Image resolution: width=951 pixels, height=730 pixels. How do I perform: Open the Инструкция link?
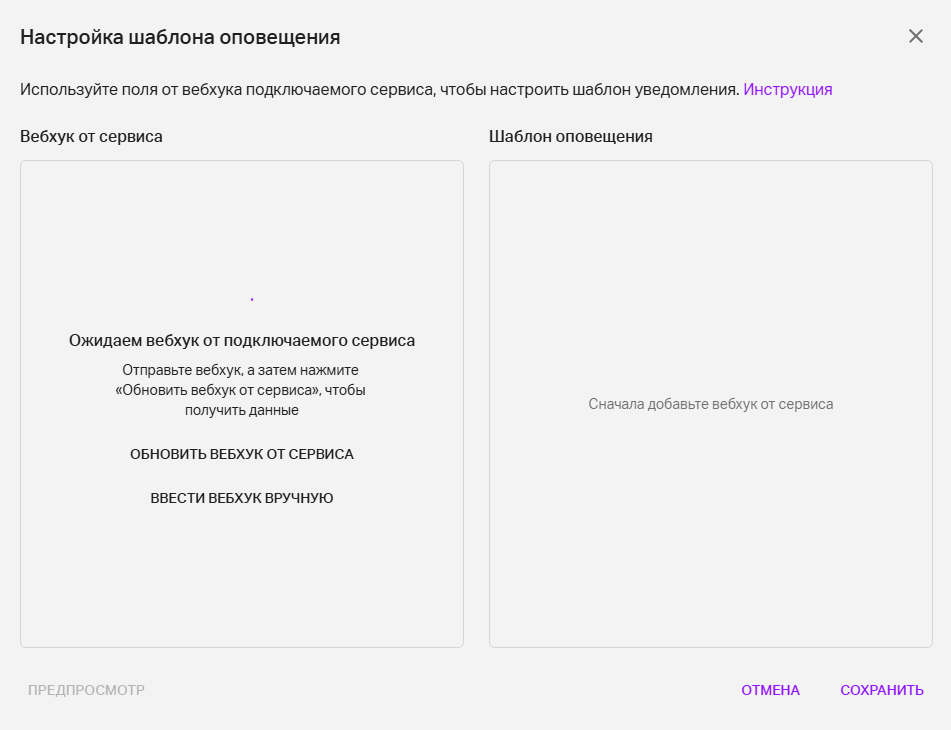788,90
